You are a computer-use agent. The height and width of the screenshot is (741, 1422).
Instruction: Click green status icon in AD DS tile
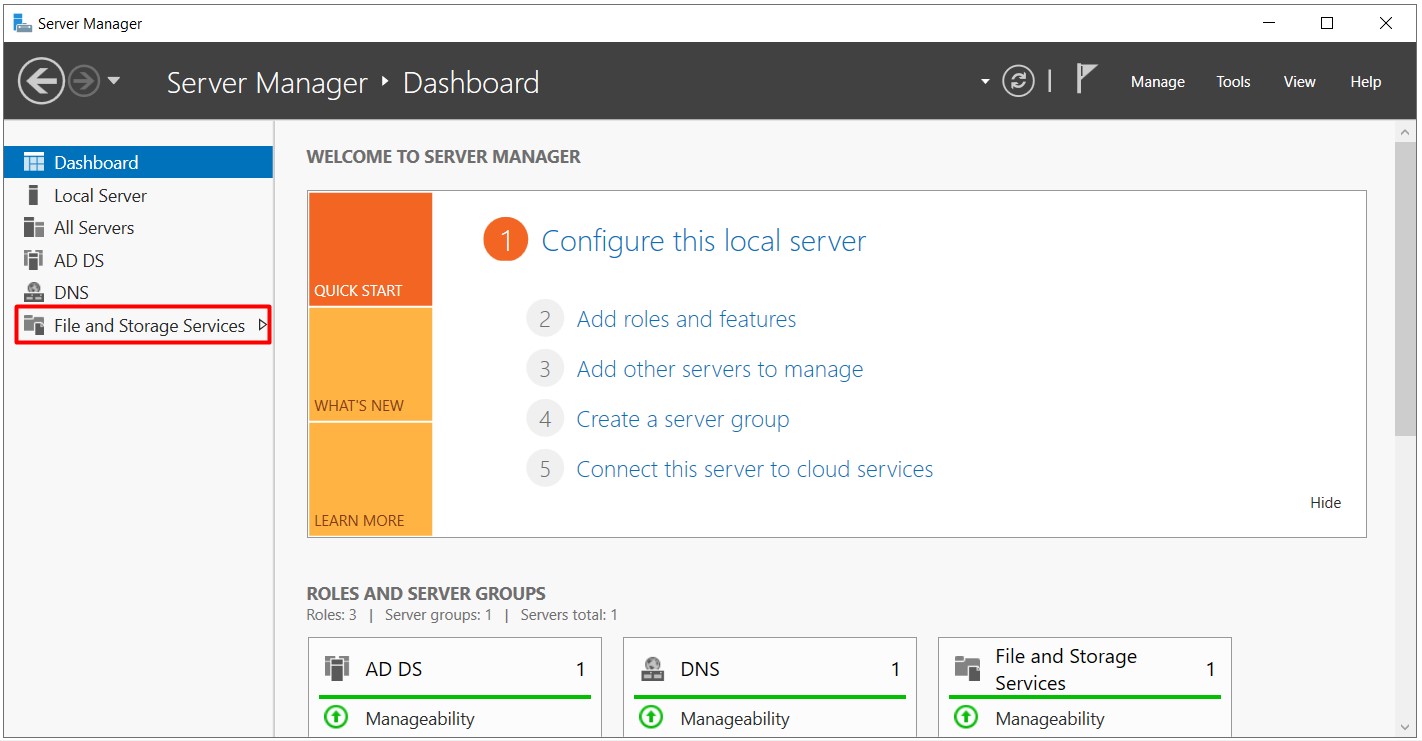[337, 717]
